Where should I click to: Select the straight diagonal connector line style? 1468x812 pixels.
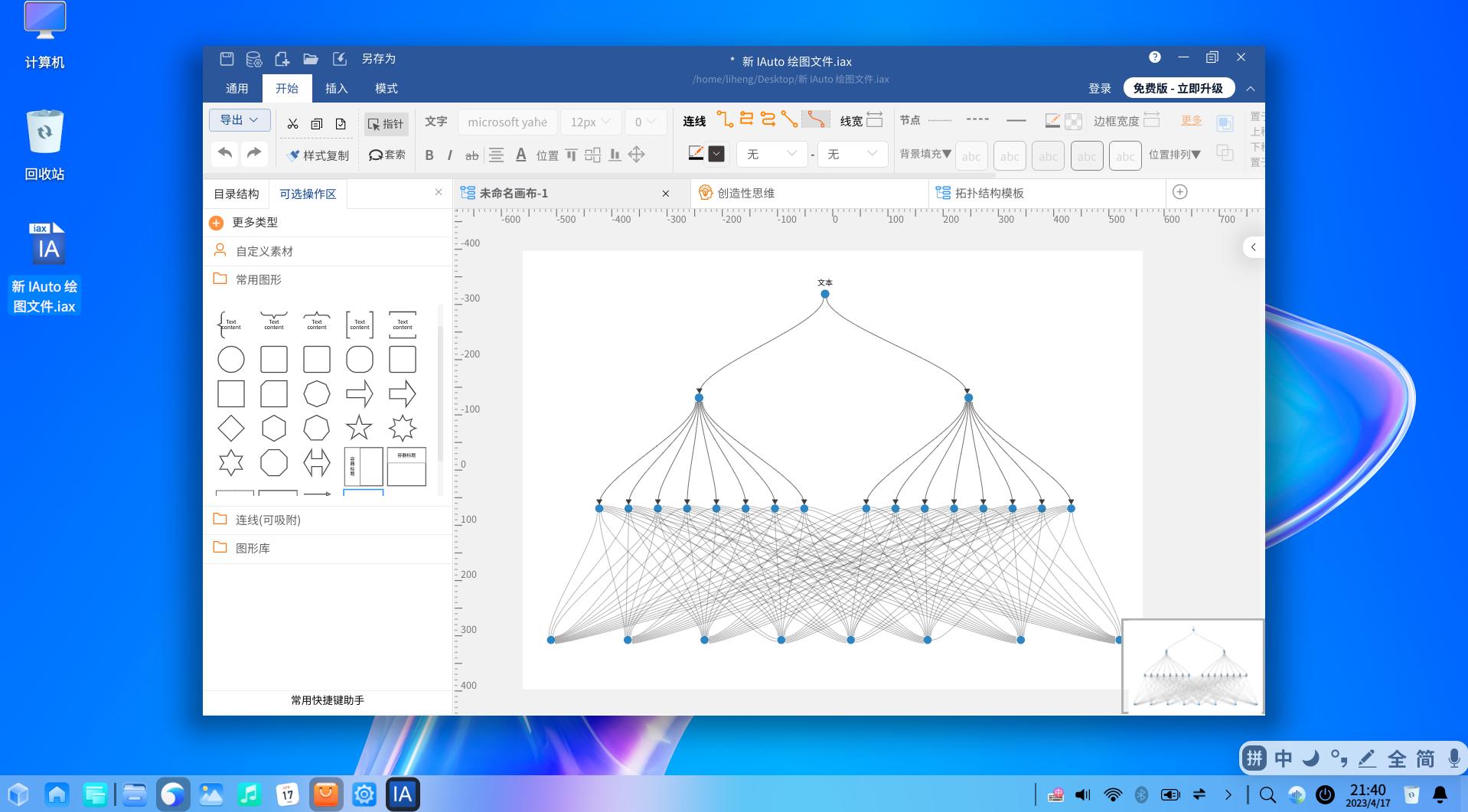789,119
